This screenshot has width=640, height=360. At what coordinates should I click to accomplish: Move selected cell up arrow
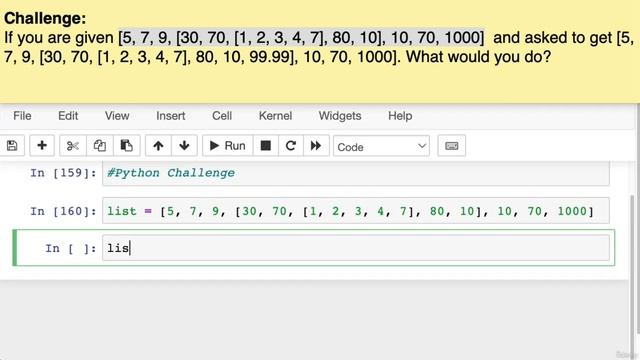coord(158,146)
